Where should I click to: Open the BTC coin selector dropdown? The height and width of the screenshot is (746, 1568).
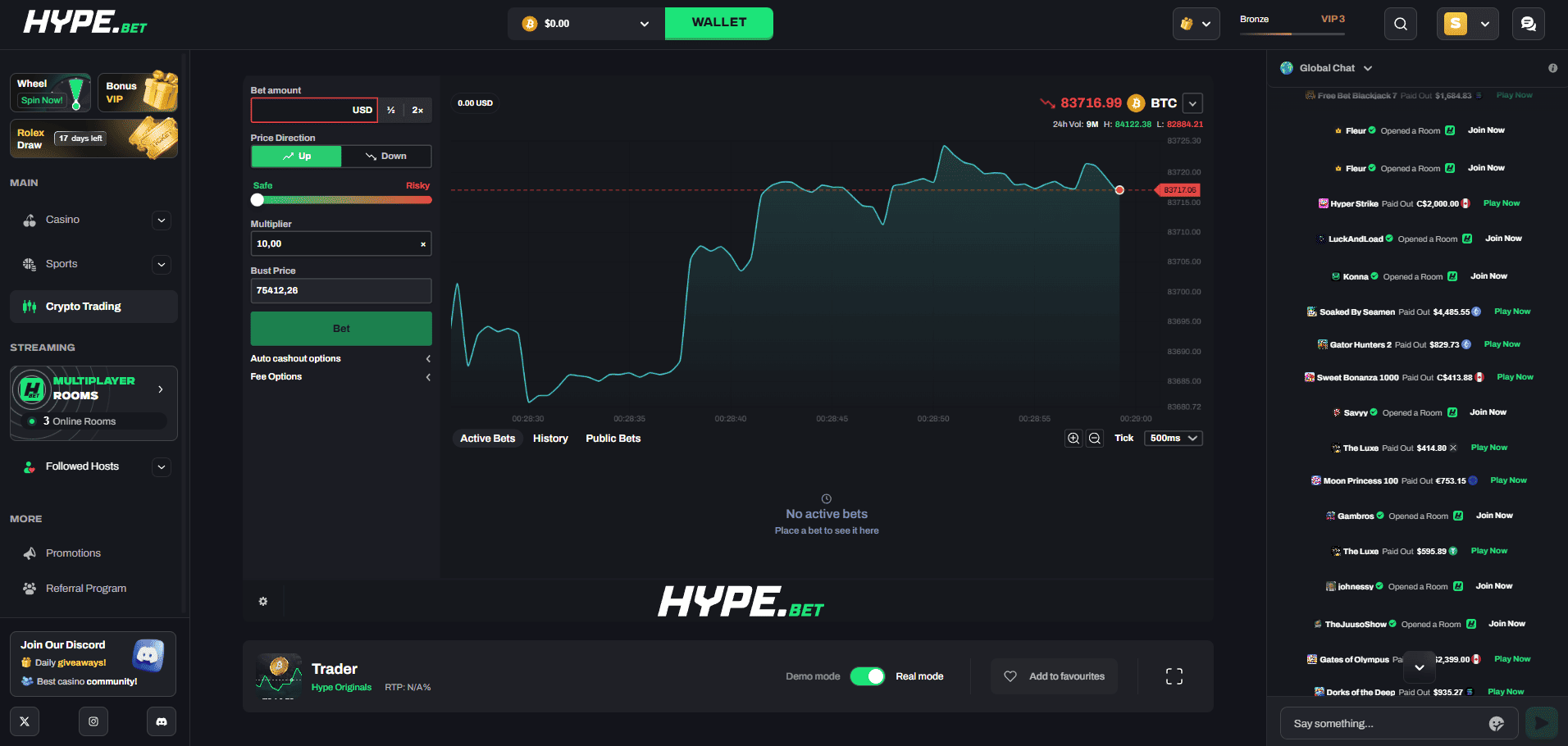(x=1193, y=103)
